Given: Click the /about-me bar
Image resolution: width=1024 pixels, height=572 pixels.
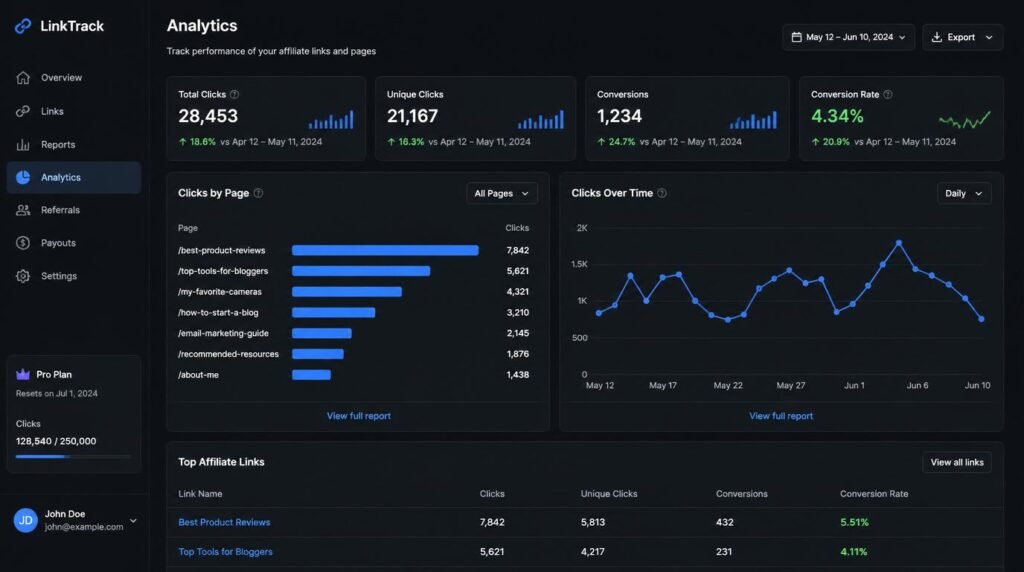Looking at the screenshot, I should tap(312, 375).
